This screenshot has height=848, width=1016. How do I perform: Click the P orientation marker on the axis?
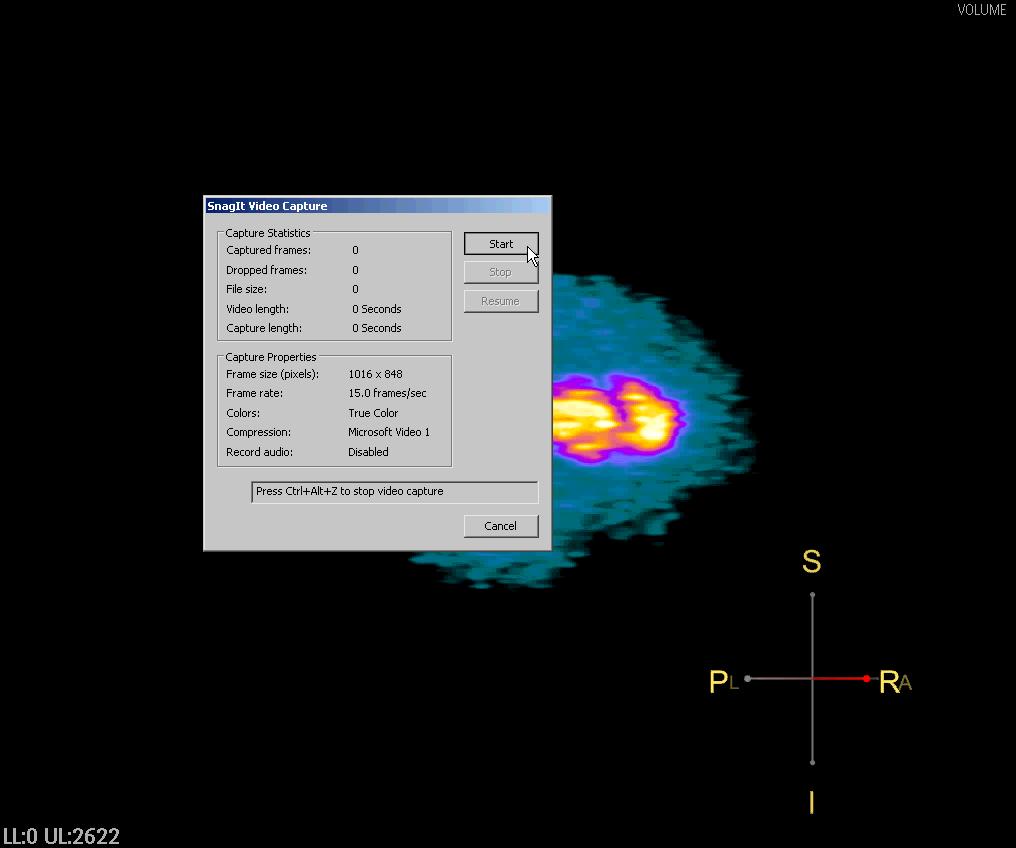point(719,682)
